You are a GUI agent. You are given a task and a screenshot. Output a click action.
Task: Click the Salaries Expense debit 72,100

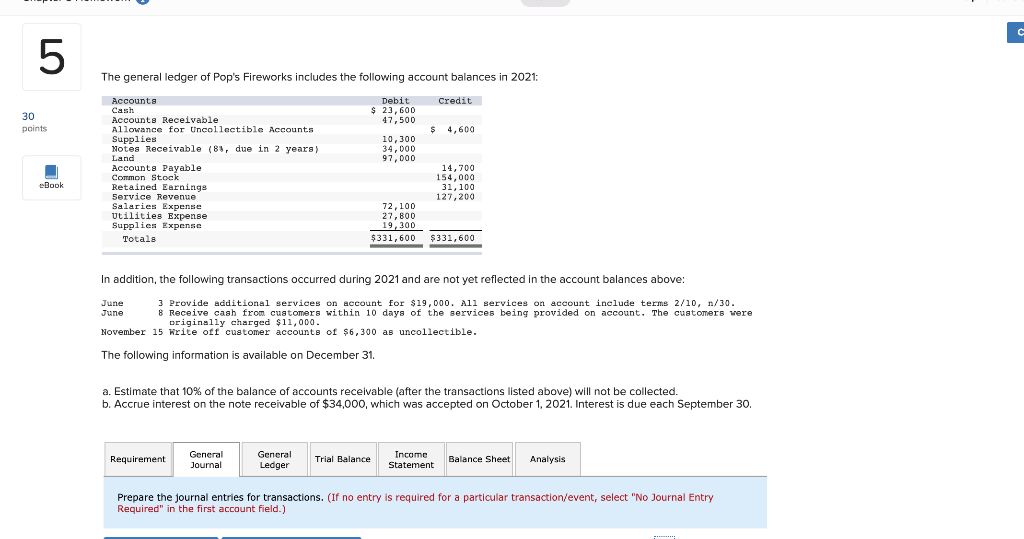pyautogui.click(x=398, y=206)
